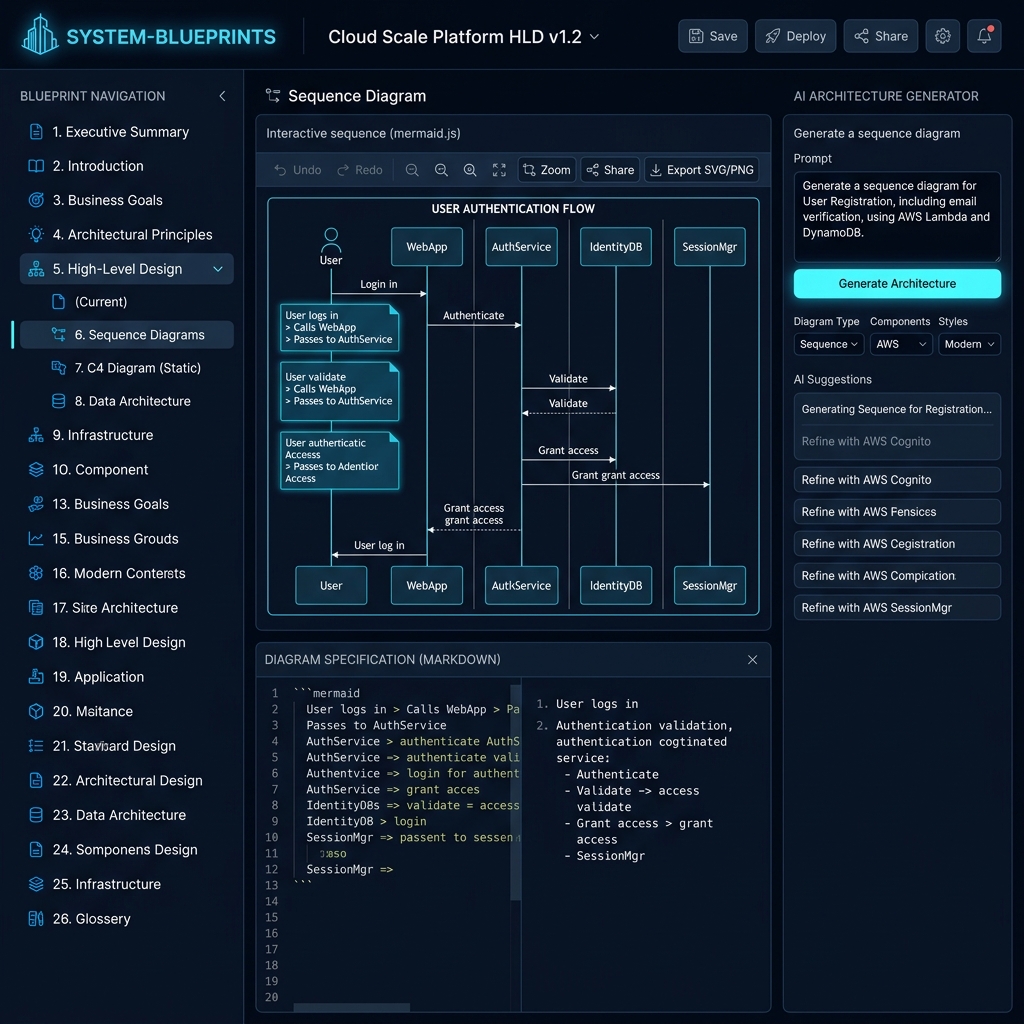Open the Components AWS dropdown

(901, 344)
